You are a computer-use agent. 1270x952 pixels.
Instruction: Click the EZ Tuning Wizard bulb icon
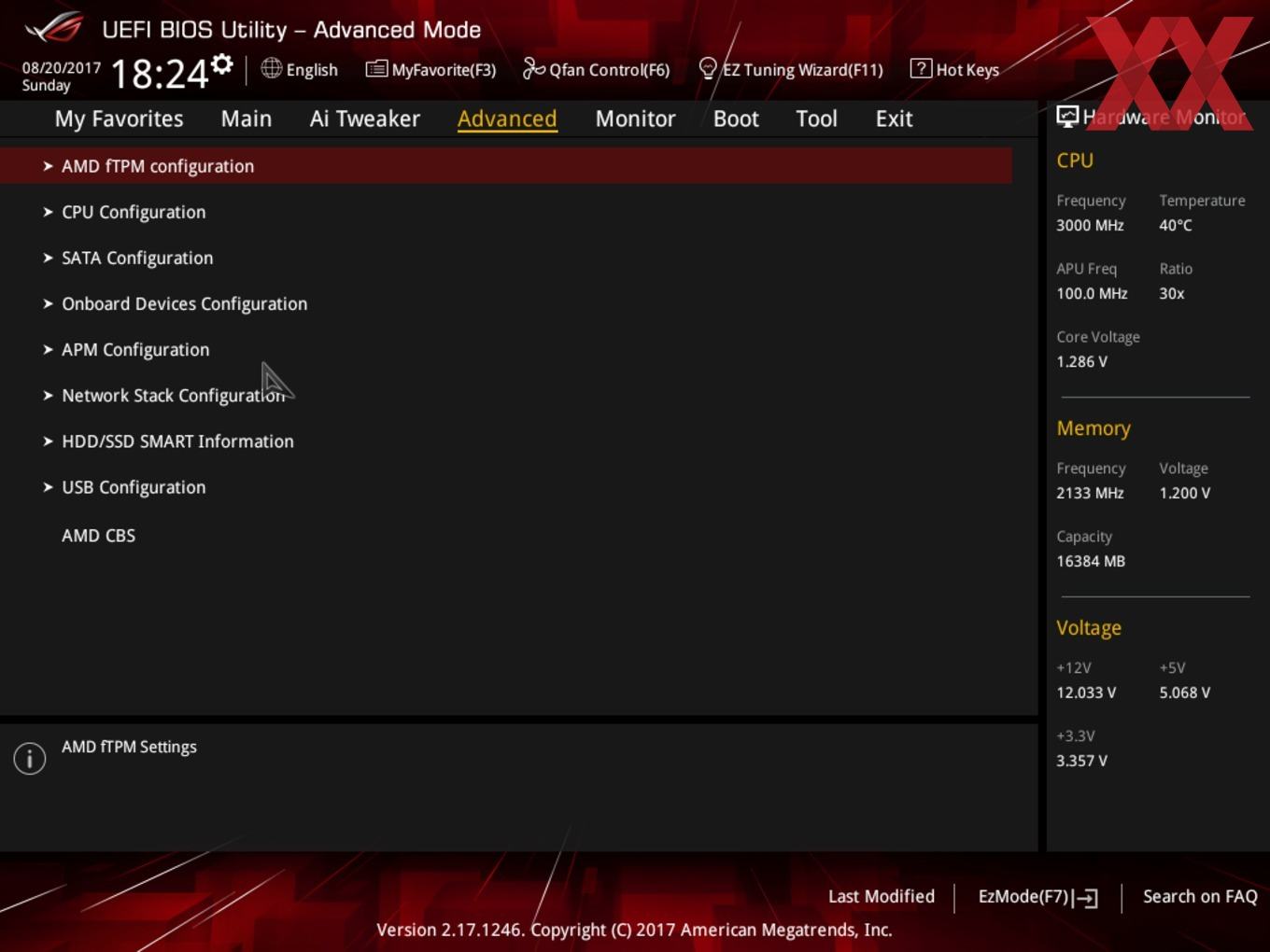pos(708,69)
